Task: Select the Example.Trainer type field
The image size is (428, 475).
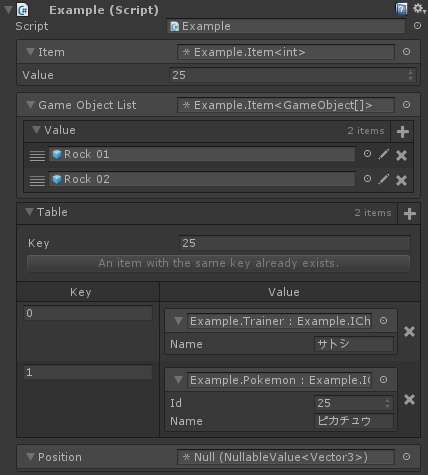Action: coord(280,321)
